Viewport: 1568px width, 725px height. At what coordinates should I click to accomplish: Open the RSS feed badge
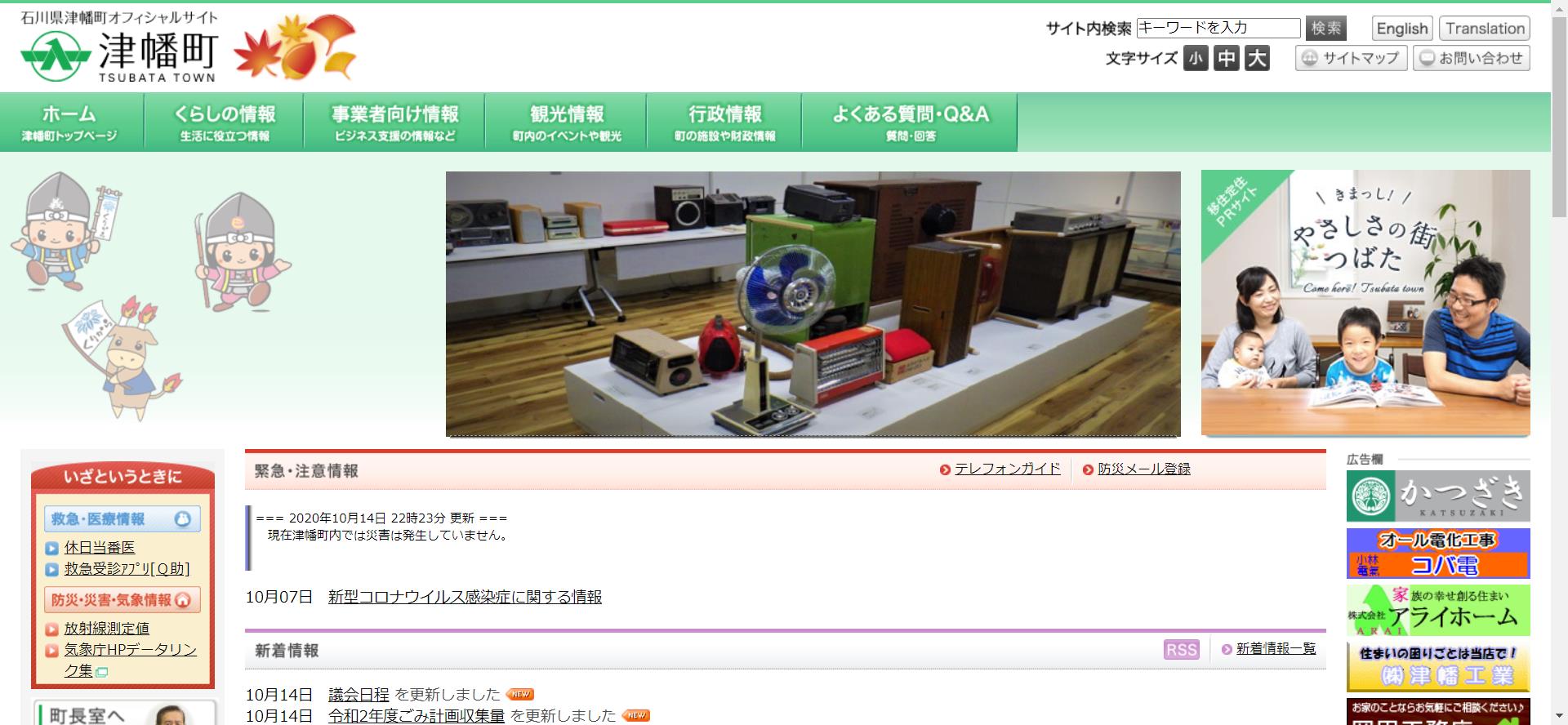pyautogui.click(x=1181, y=650)
